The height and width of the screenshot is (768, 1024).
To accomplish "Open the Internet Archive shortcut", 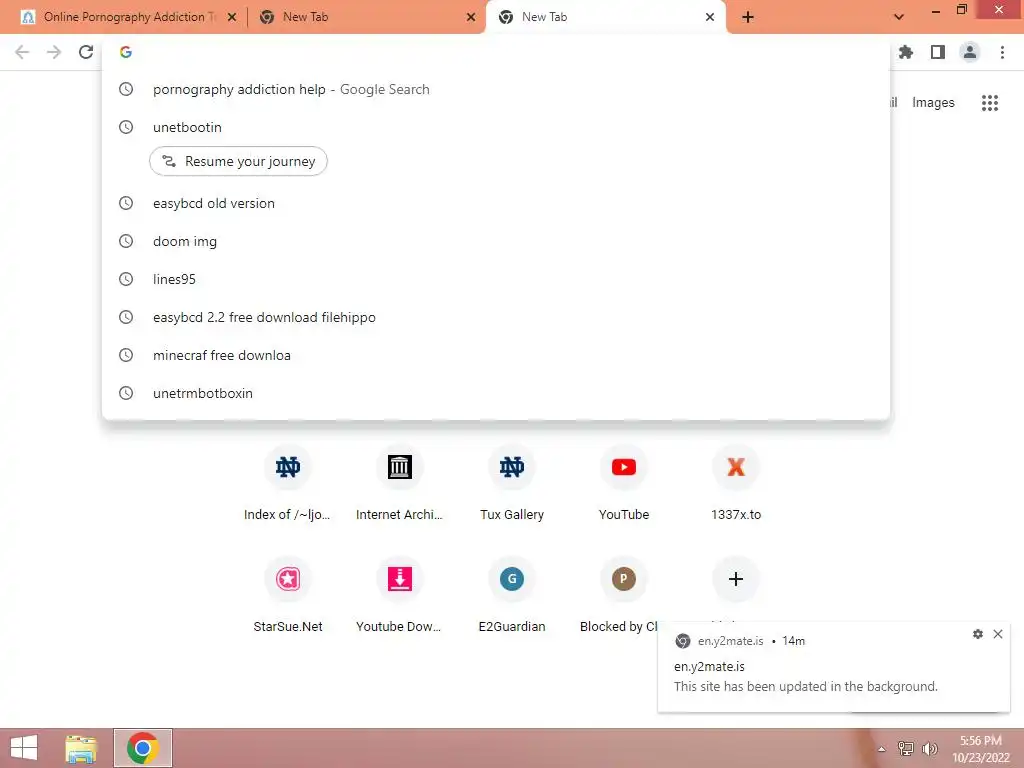I will point(400,483).
